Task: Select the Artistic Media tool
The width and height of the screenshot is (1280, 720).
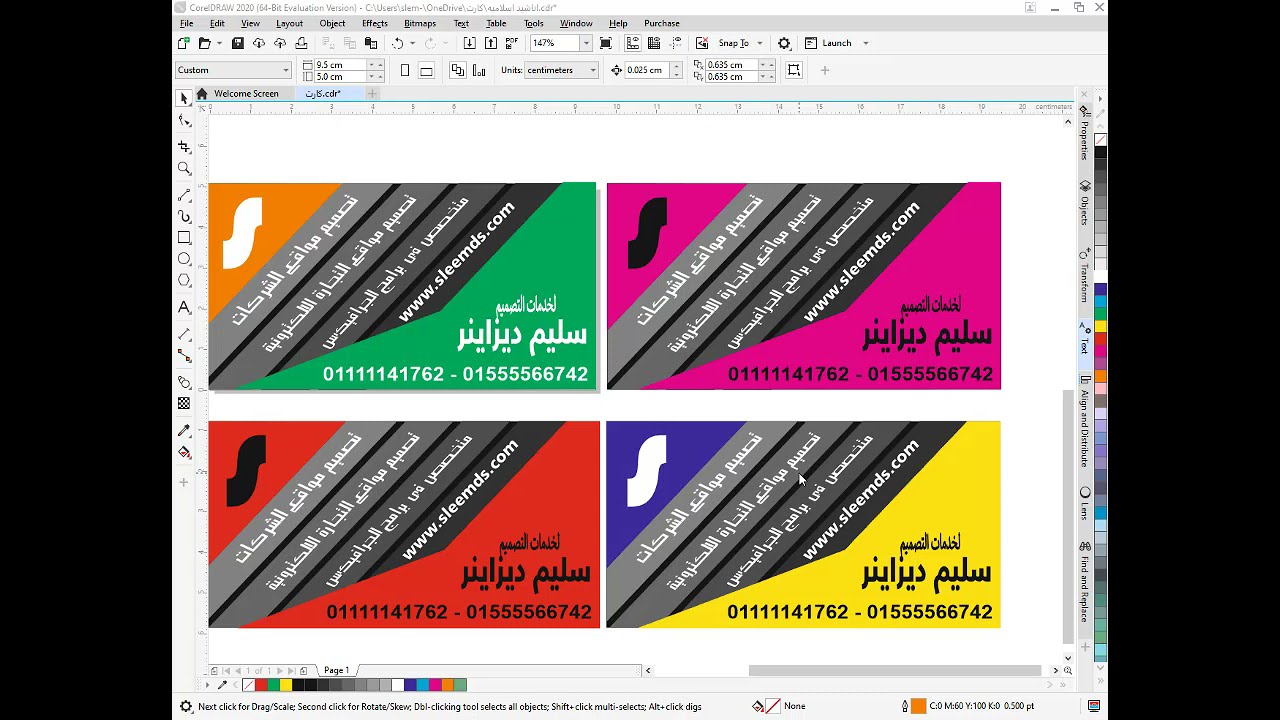Action: [184, 216]
